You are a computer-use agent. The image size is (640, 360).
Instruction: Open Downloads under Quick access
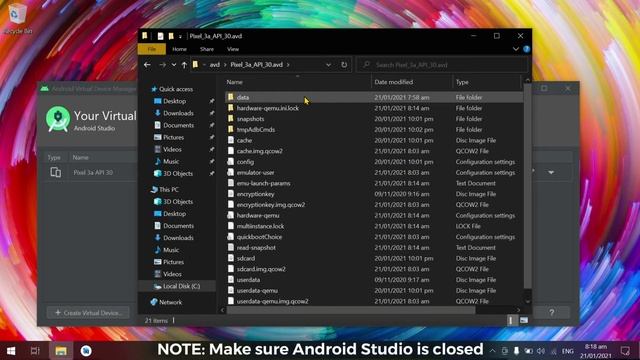[x=178, y=113]
